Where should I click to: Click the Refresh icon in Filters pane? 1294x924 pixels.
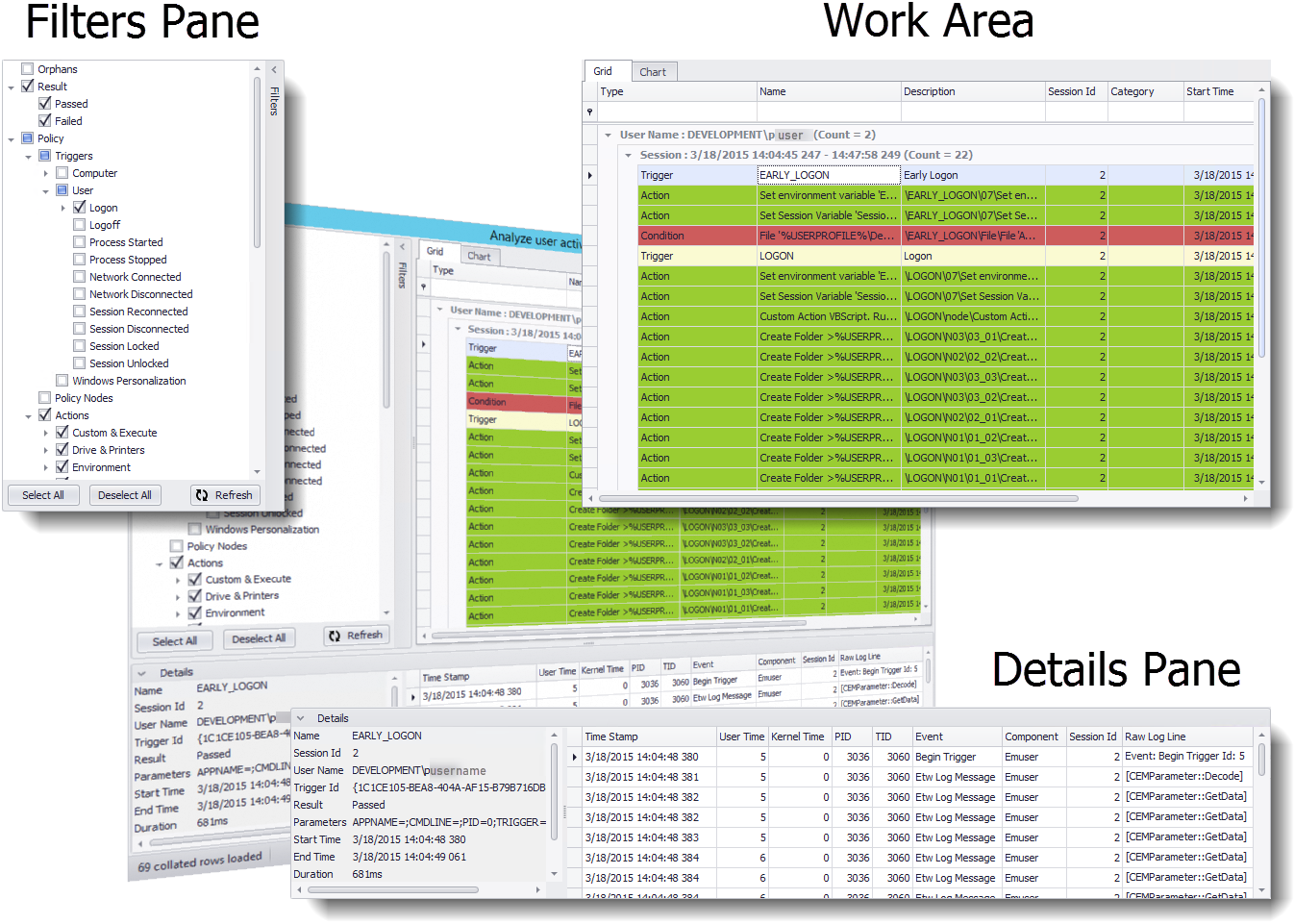(x=201, y=495)
